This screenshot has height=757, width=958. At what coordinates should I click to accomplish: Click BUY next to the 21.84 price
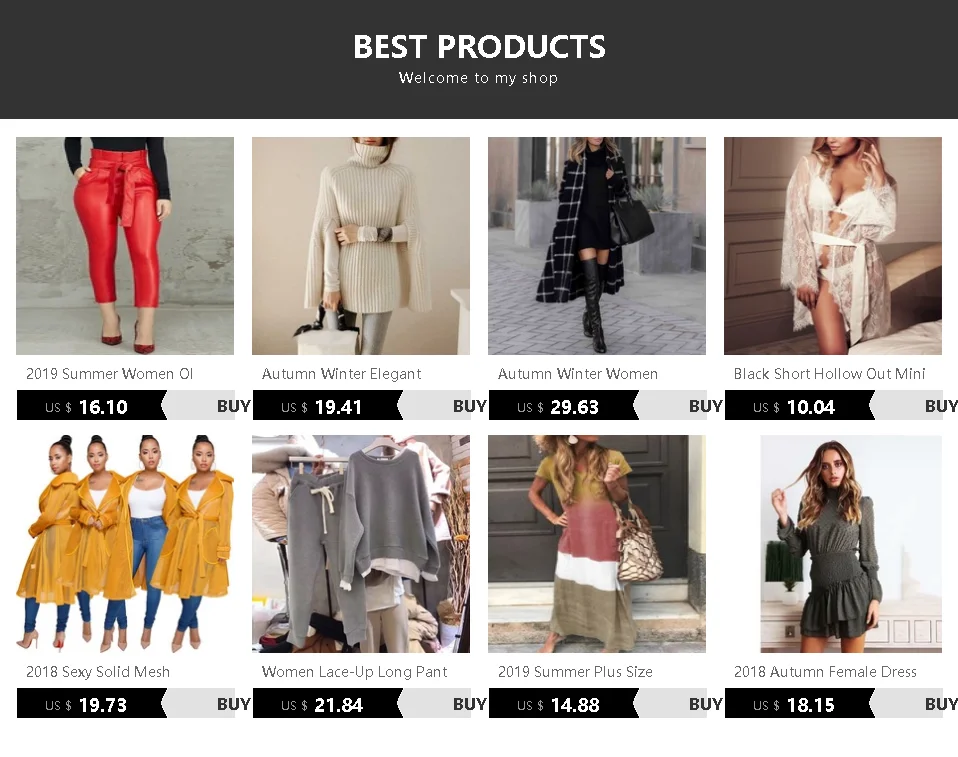click(469, 704)
